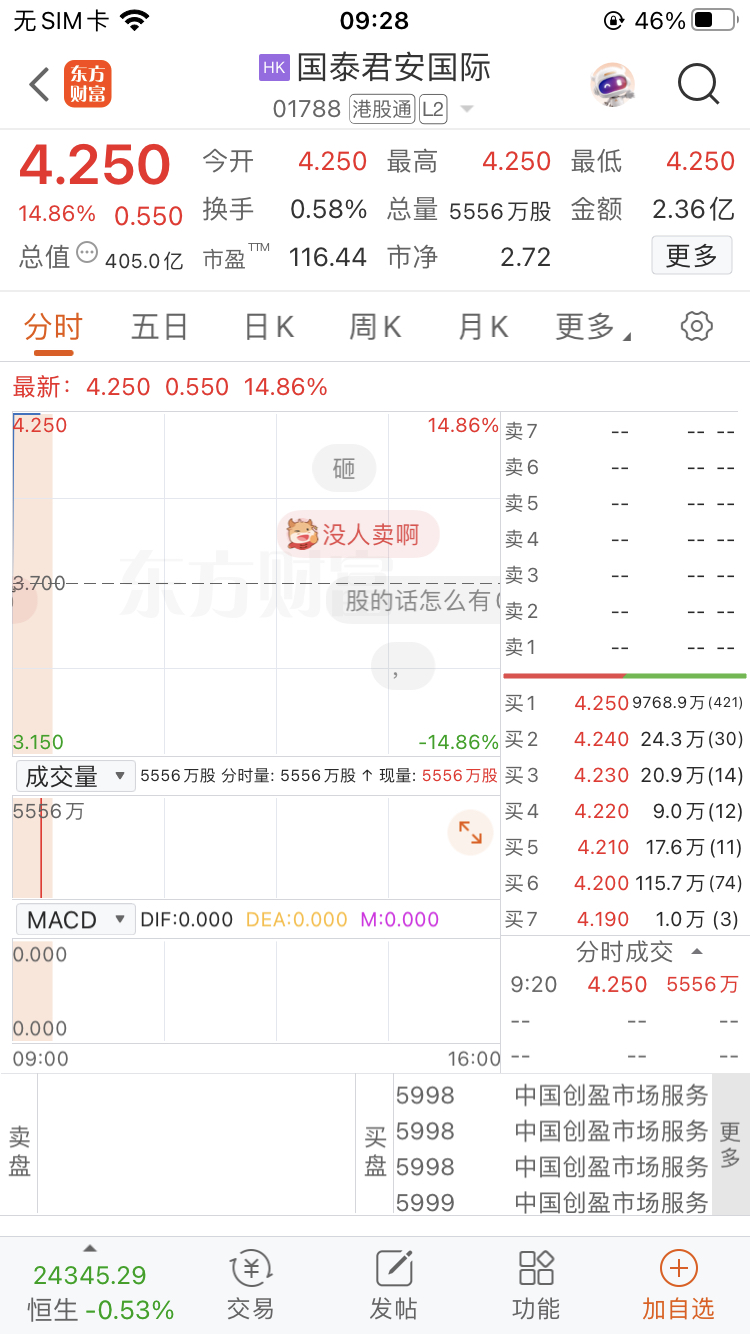Select the 分时 tab
This screenshot has height=1334, width=750.
tap(53, 326)
